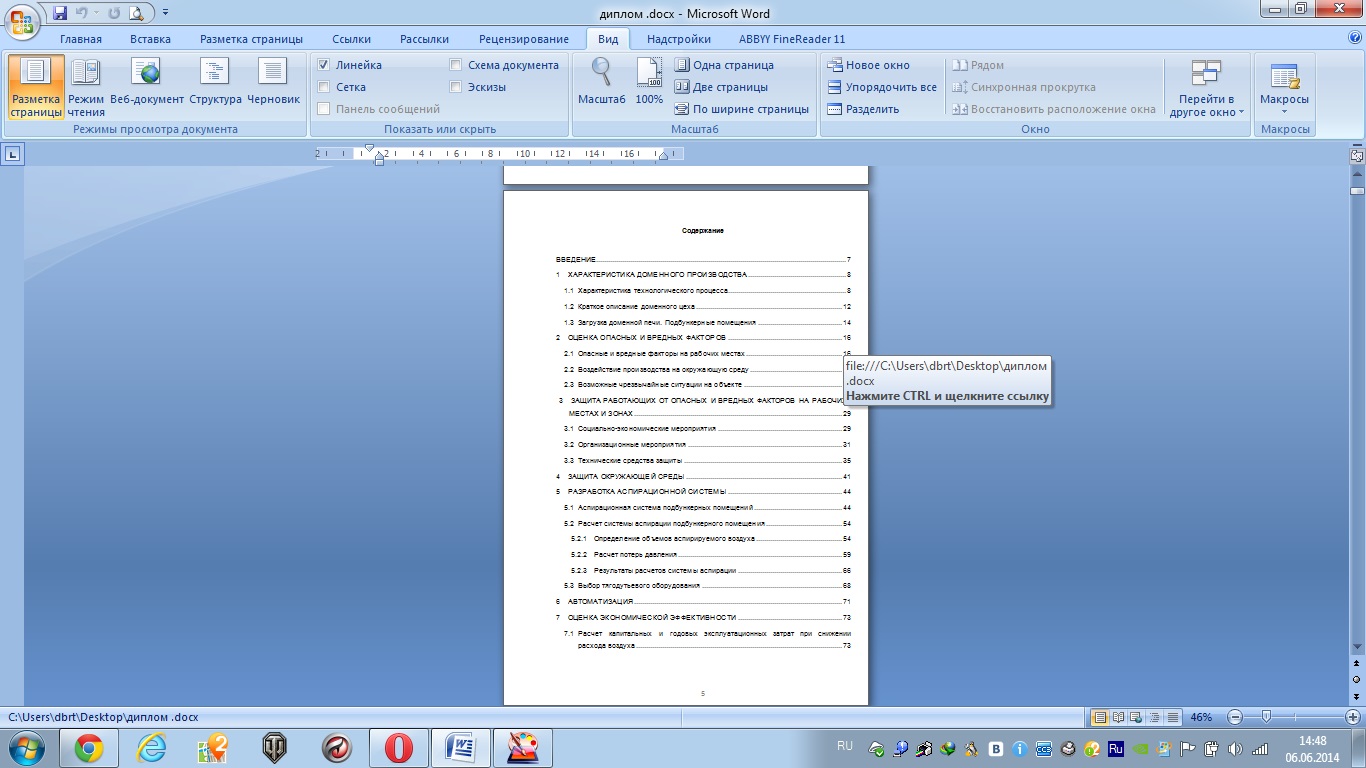Go to 1.2 Краткое описание доменного цеха
1366x768 pixels.
pyautogui.click(x=707, y=306)
